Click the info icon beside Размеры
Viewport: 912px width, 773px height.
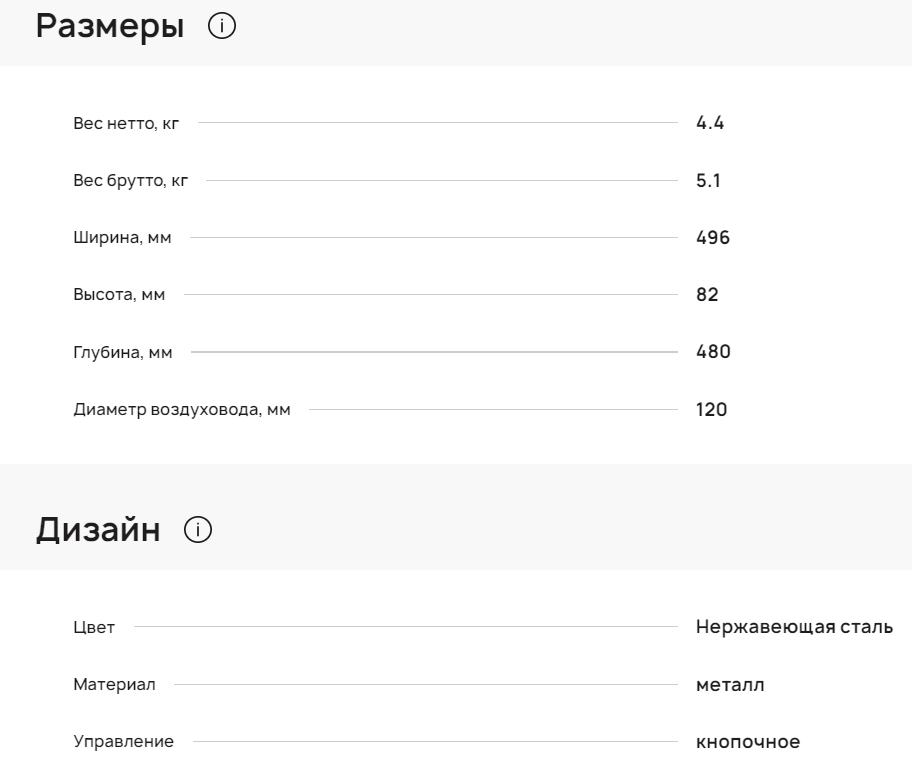click(x=221, y=28)
